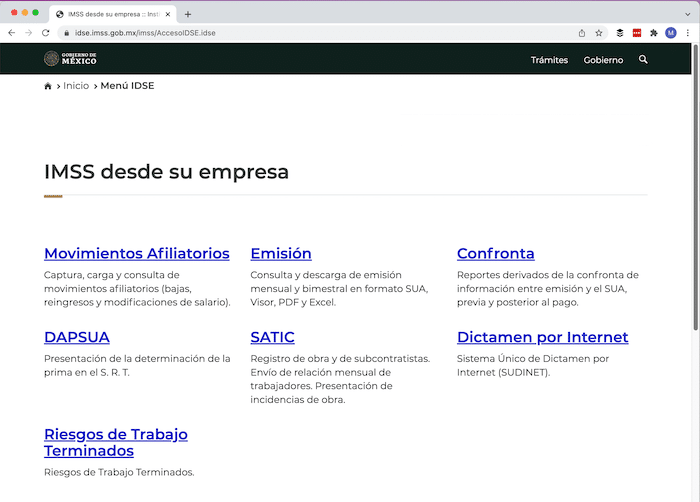Open the Dictamen por Internet link
This screenshot has width=700, height=502.
click(542, 337)
